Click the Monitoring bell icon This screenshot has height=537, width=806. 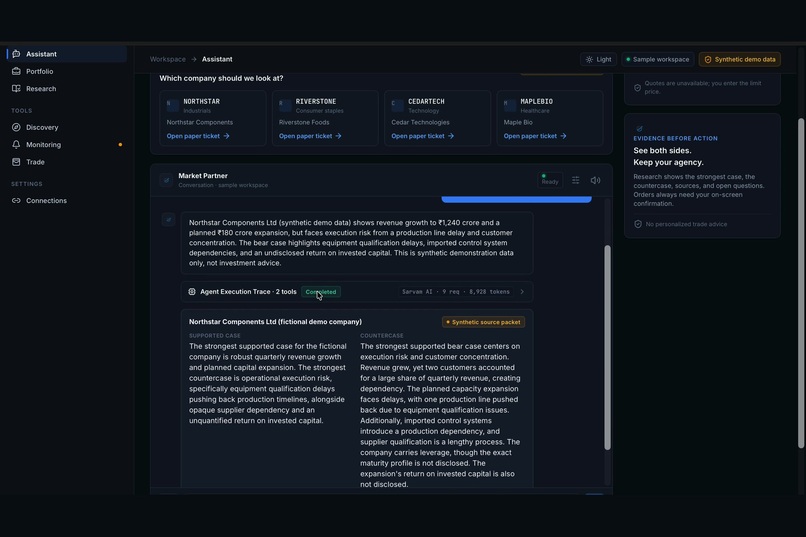tap(16, 145)
